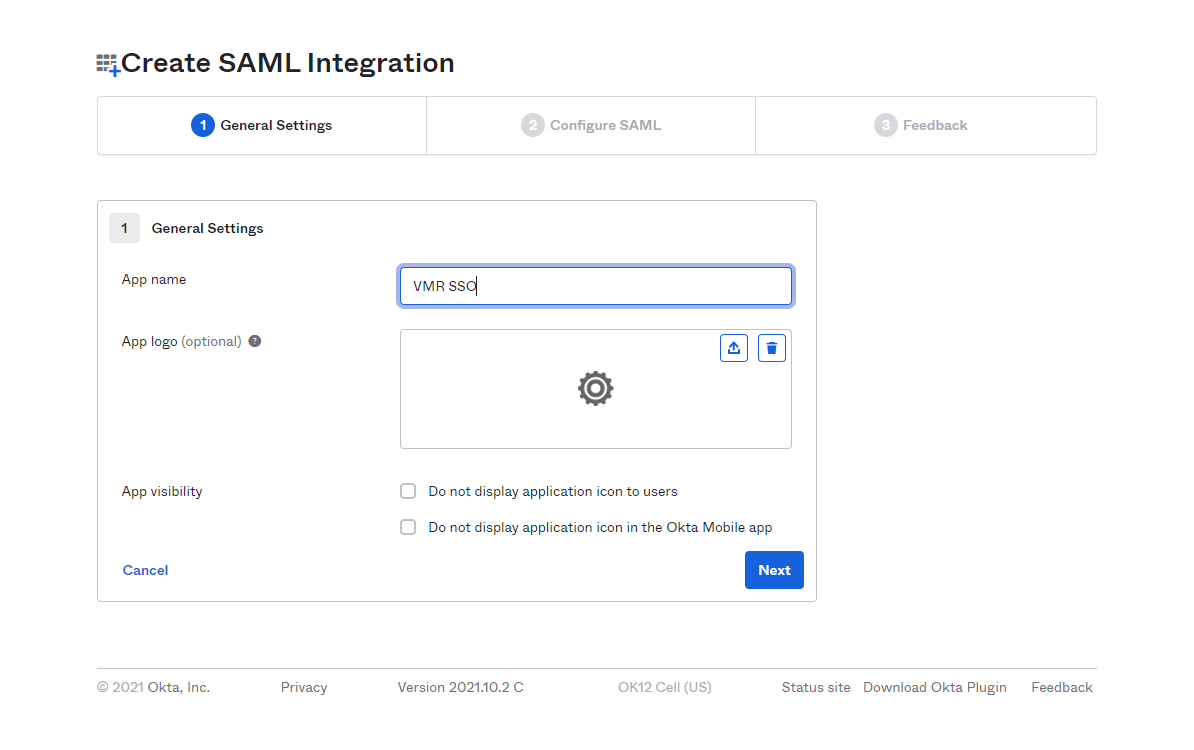Enable 'Do not display application icon to users'
Image resolution: width=1194 pixels, height=750 pixels.
(x=408, y=491)
